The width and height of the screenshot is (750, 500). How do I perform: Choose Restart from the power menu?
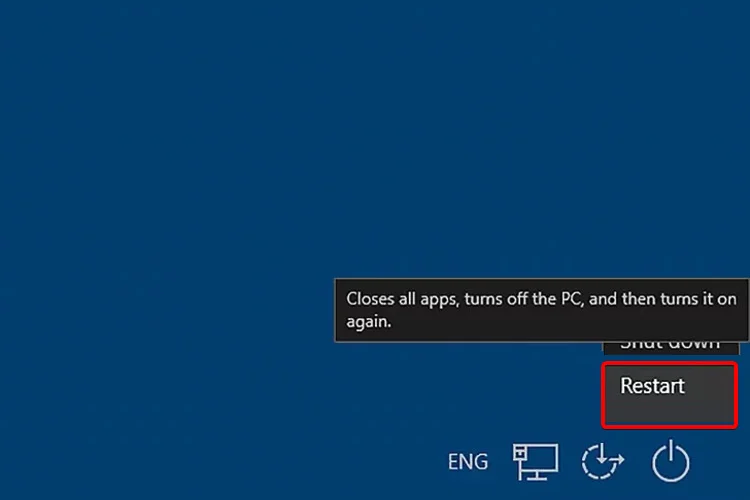click(670, 395)
